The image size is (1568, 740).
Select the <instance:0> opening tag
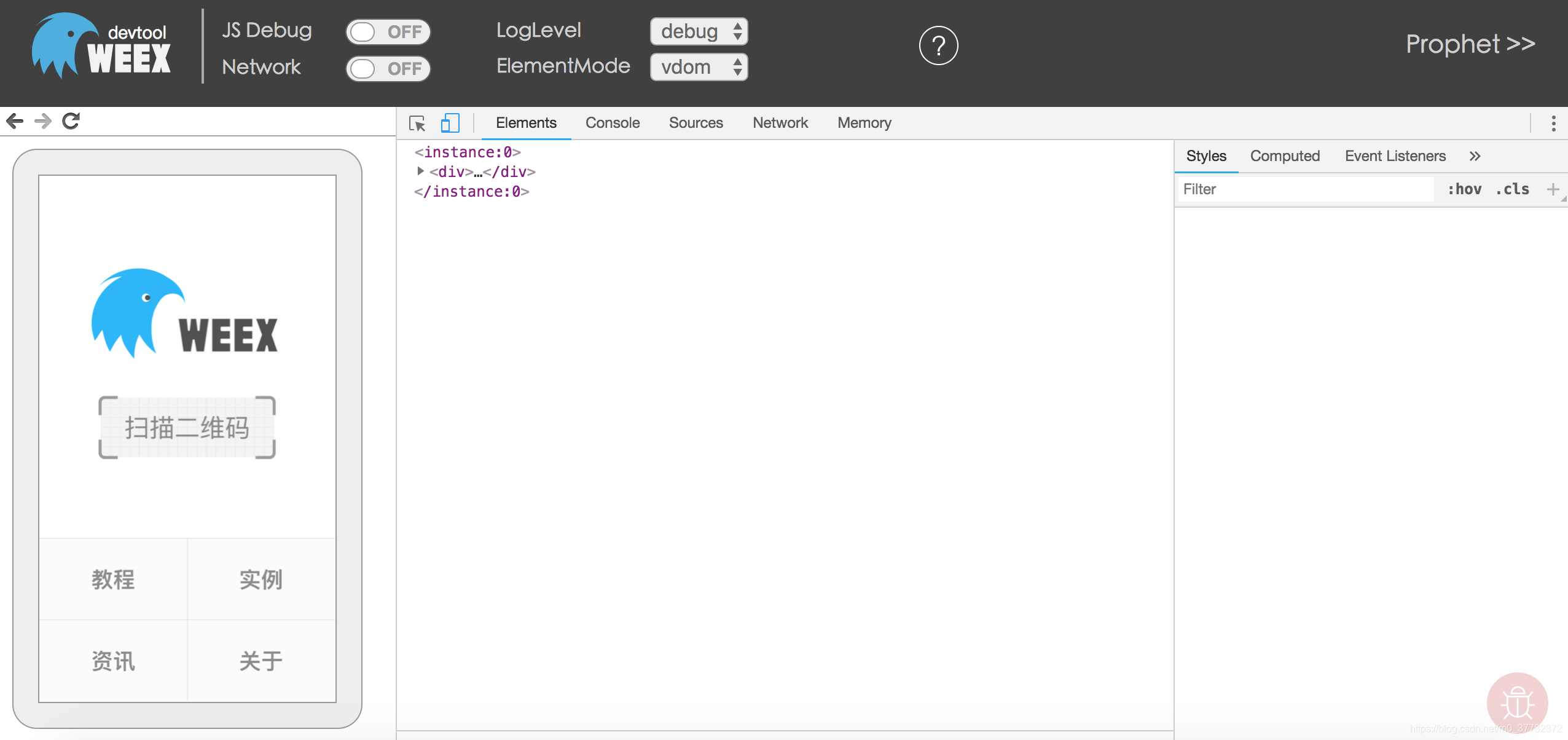[468, 152]
